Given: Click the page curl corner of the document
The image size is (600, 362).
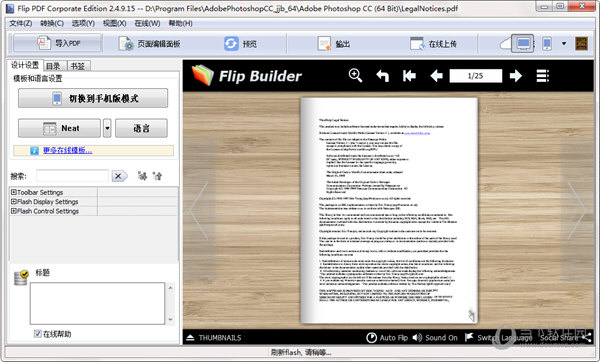Looking at the screenshot, I should [x=472, y=315].
